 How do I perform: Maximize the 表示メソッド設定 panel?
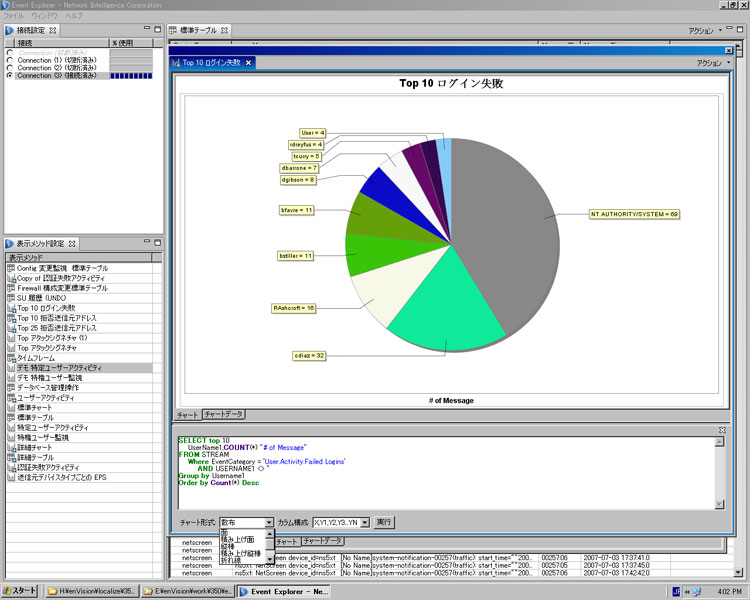point(157,243)
